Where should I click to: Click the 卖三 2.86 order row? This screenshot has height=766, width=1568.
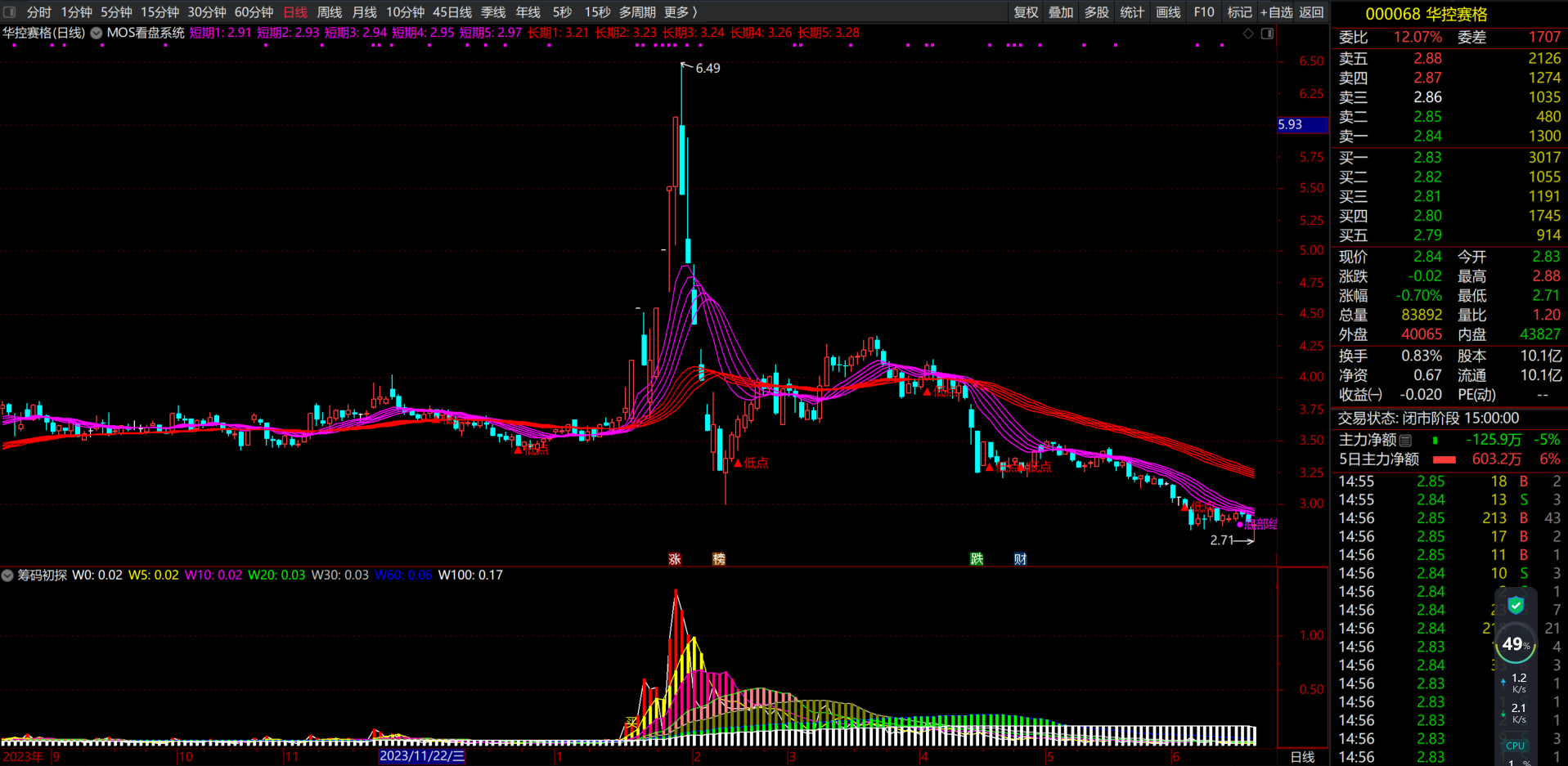click(x=1449, y=97)
